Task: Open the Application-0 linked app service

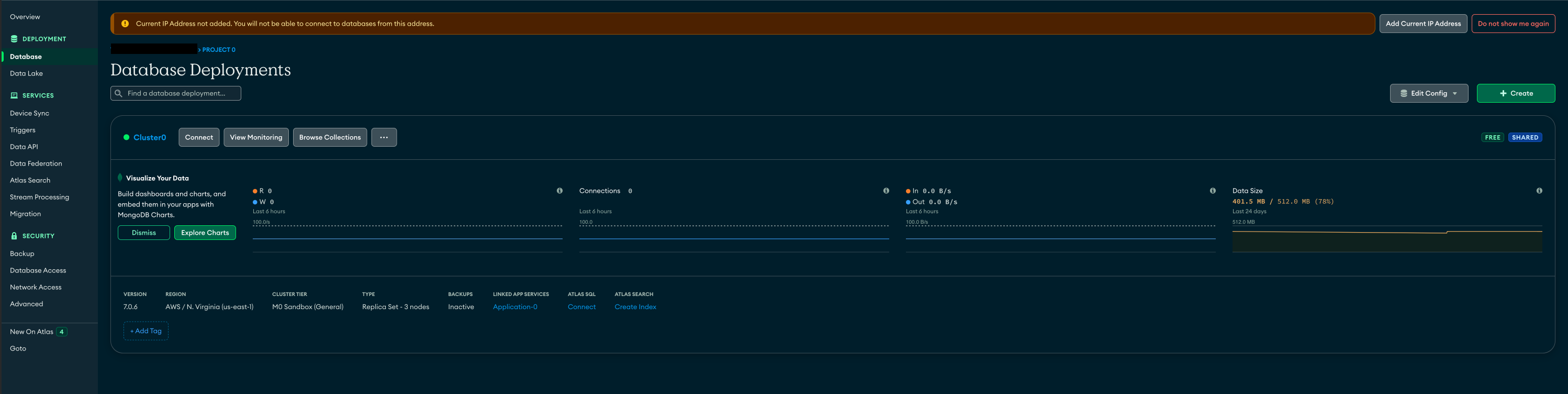Action: pyautogui.click(x=515, y=307)
